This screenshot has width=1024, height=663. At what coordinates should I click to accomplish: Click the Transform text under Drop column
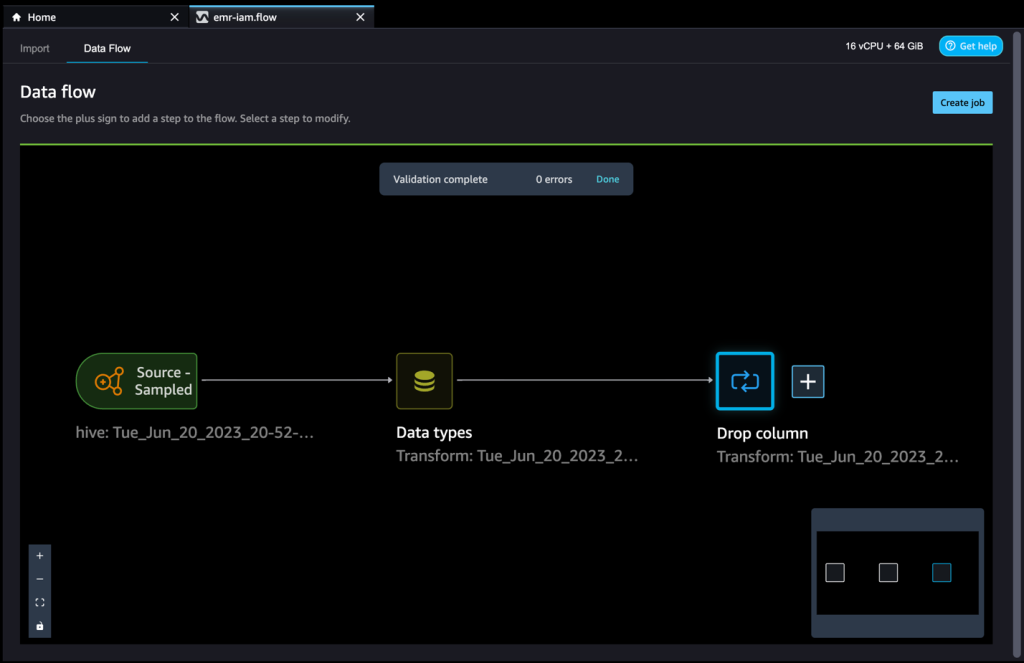(x=837, y=457)
